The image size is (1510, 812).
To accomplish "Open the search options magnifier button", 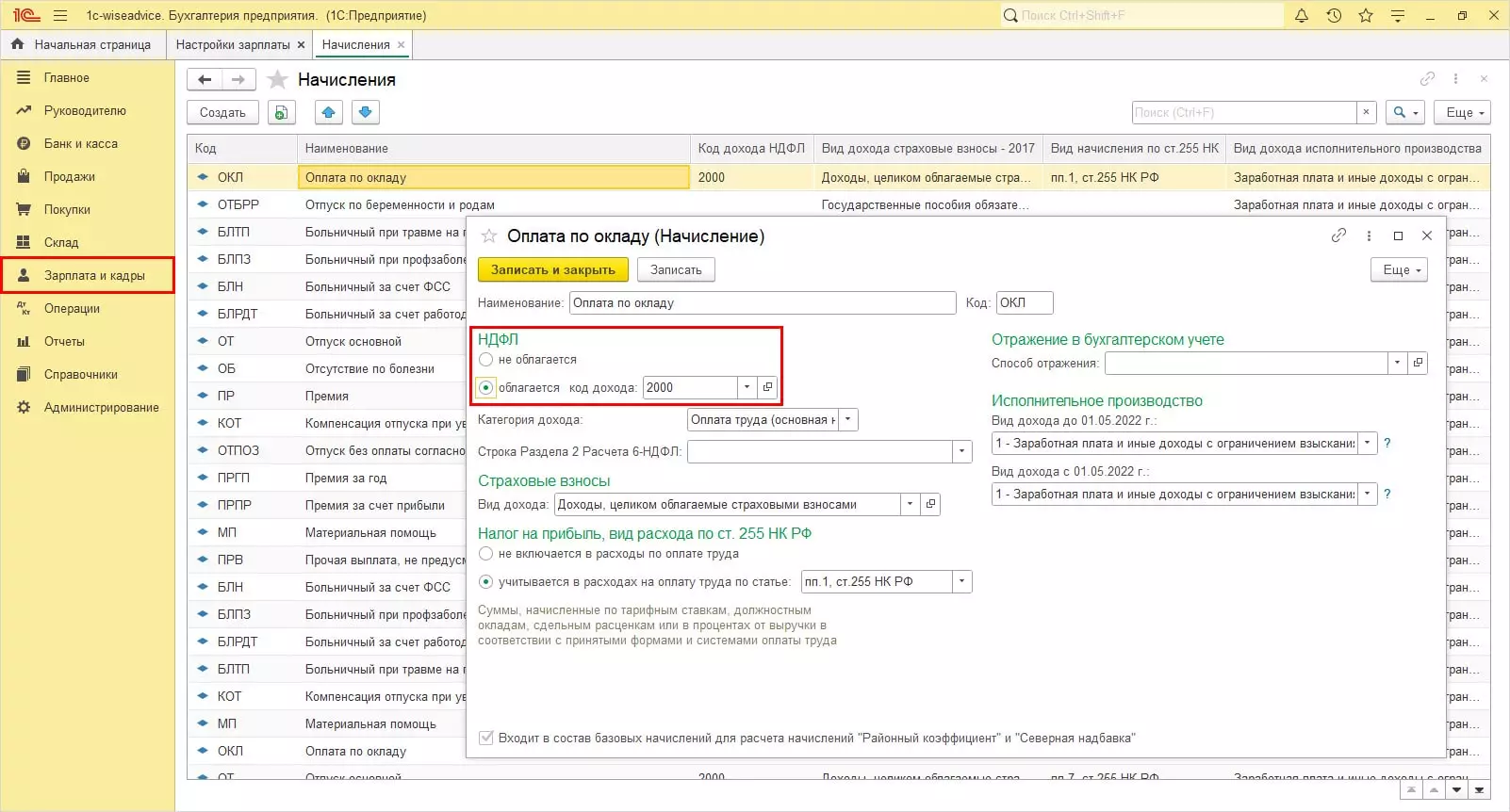I will [x=1404, y=113].
